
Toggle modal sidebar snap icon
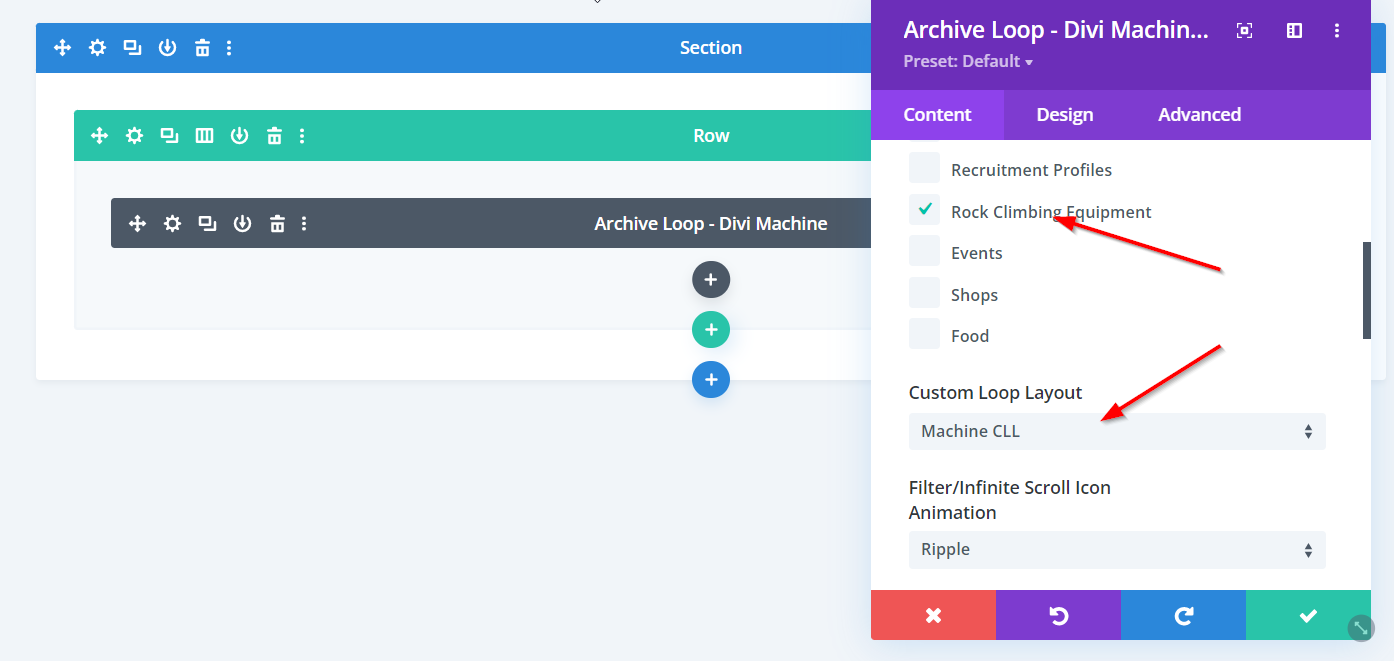1294,31
